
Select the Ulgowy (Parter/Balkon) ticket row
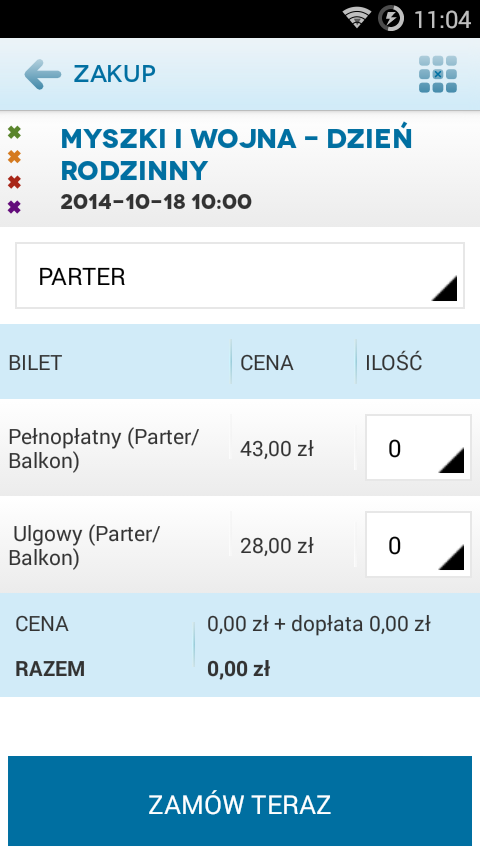point(240,545)
